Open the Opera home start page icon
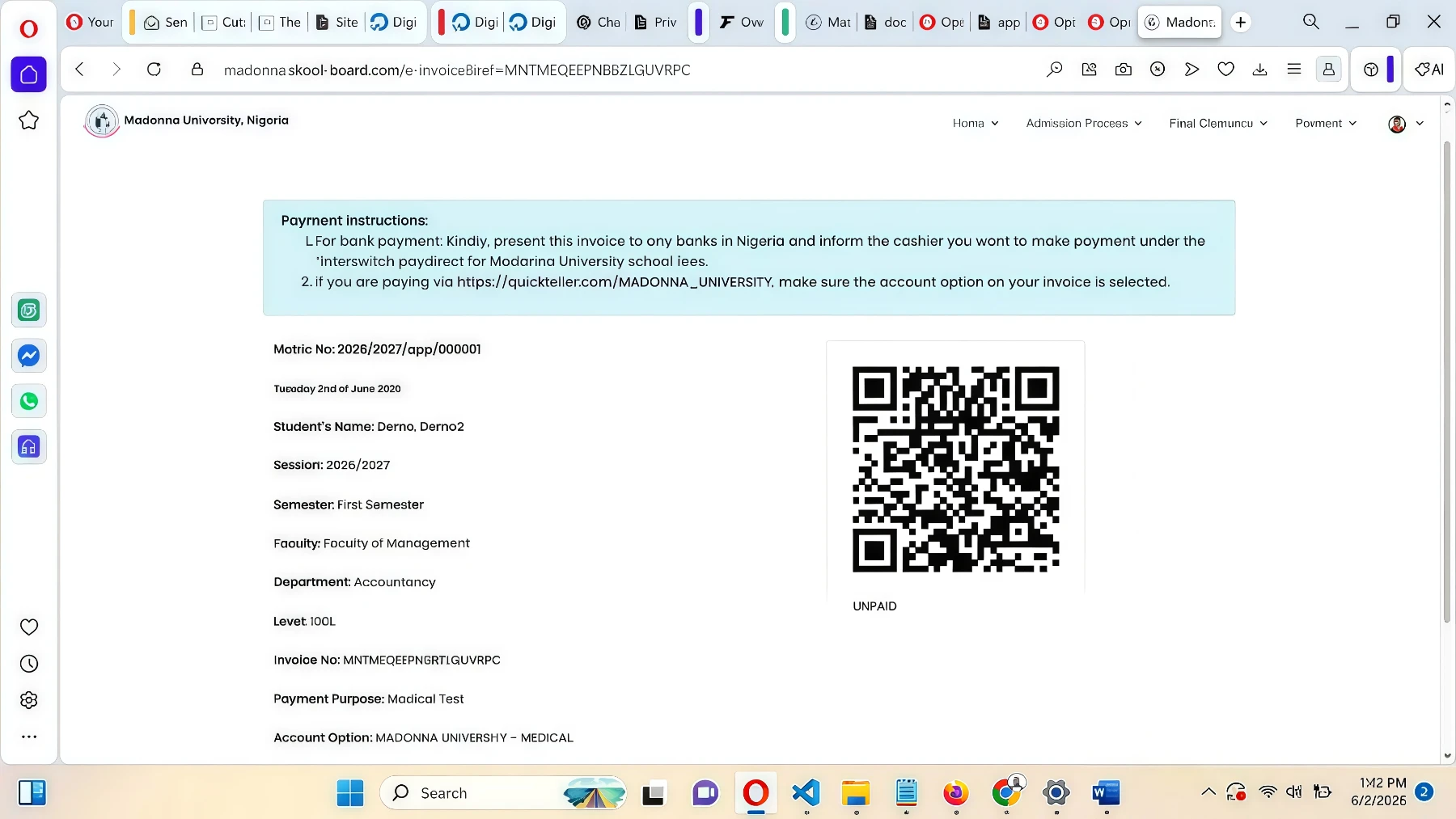The width and height of the screenshot is (1456, 819). (28, 74)
